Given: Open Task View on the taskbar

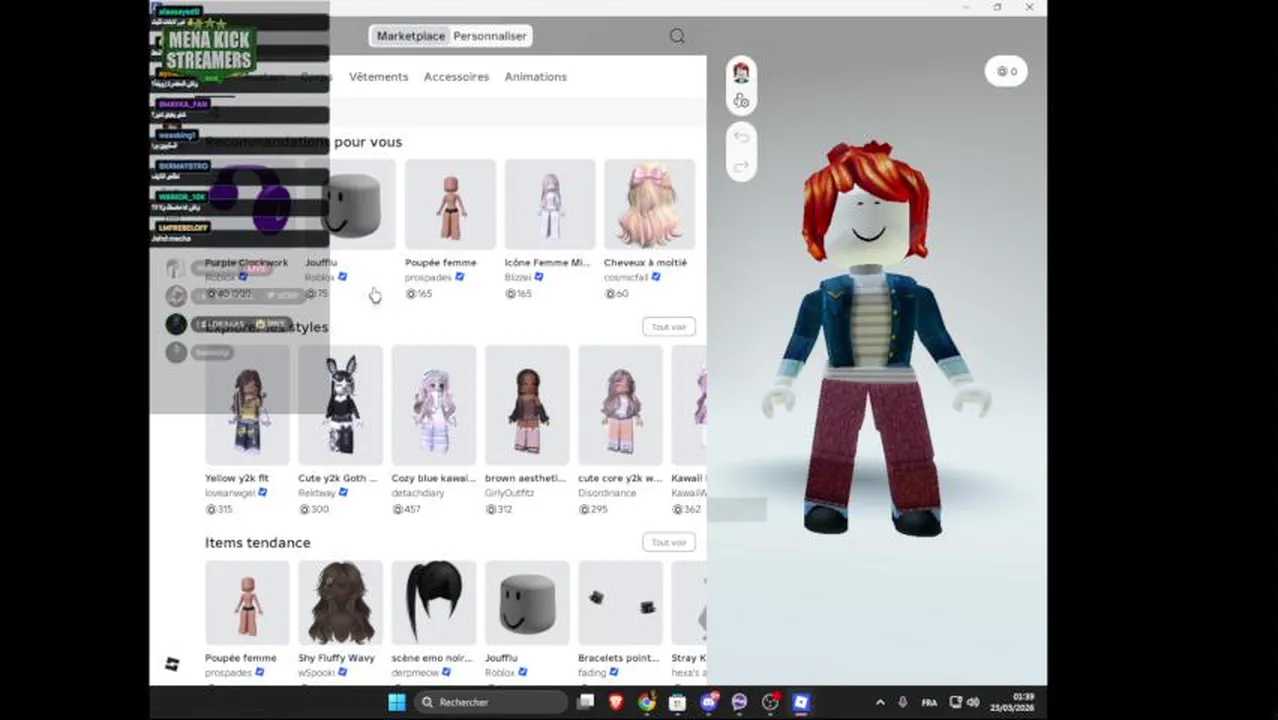Looking at the screenshot, I should 586,702.
